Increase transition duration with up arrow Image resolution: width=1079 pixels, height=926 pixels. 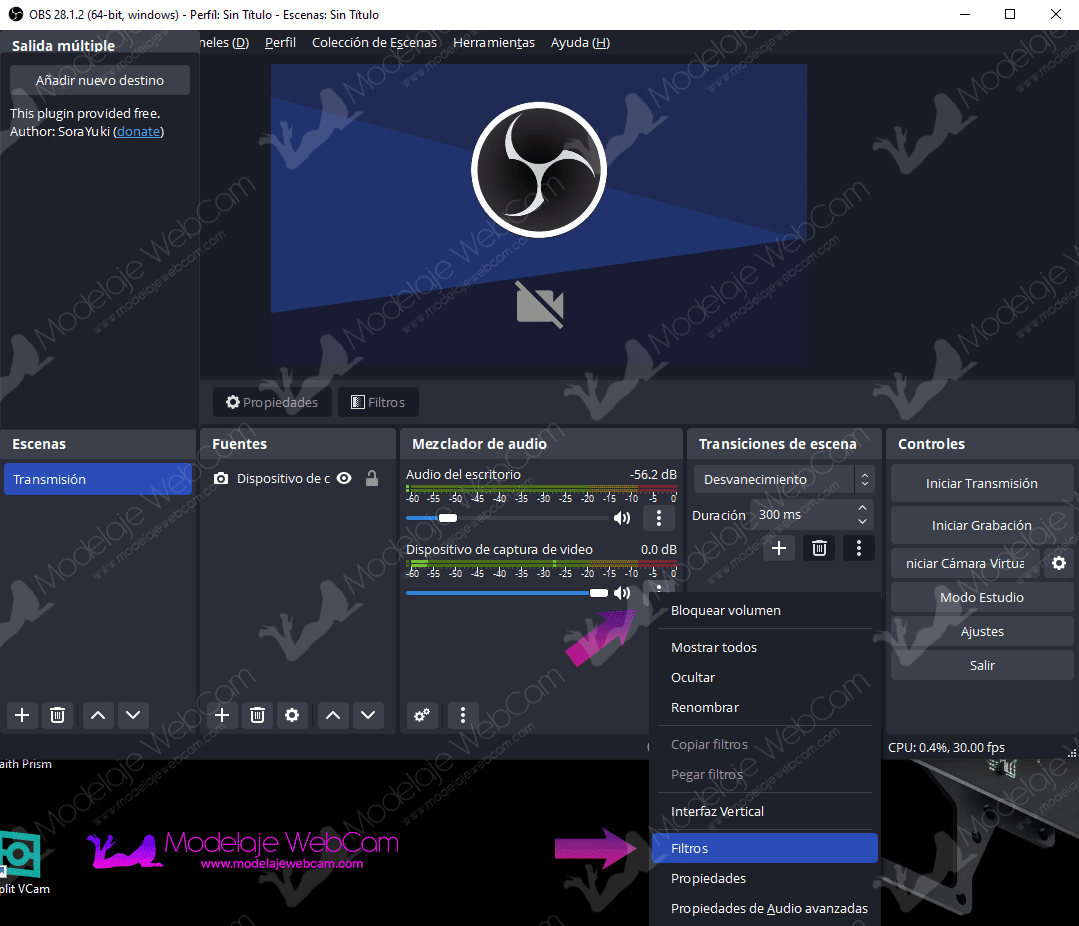[862, 508]
